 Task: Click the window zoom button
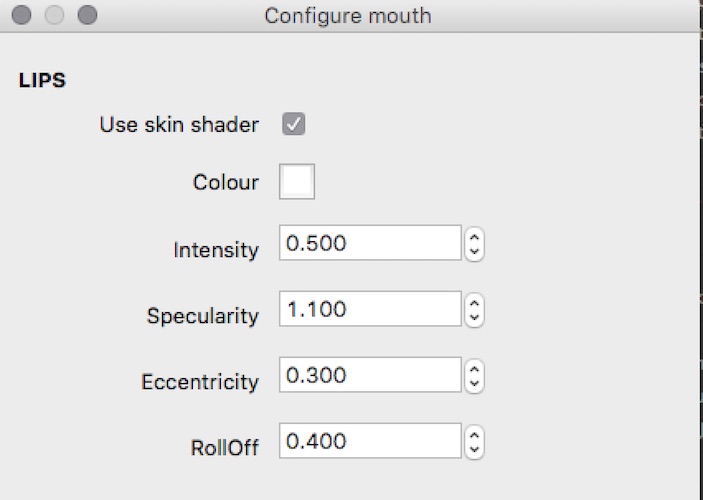click(x=87, y=16)
